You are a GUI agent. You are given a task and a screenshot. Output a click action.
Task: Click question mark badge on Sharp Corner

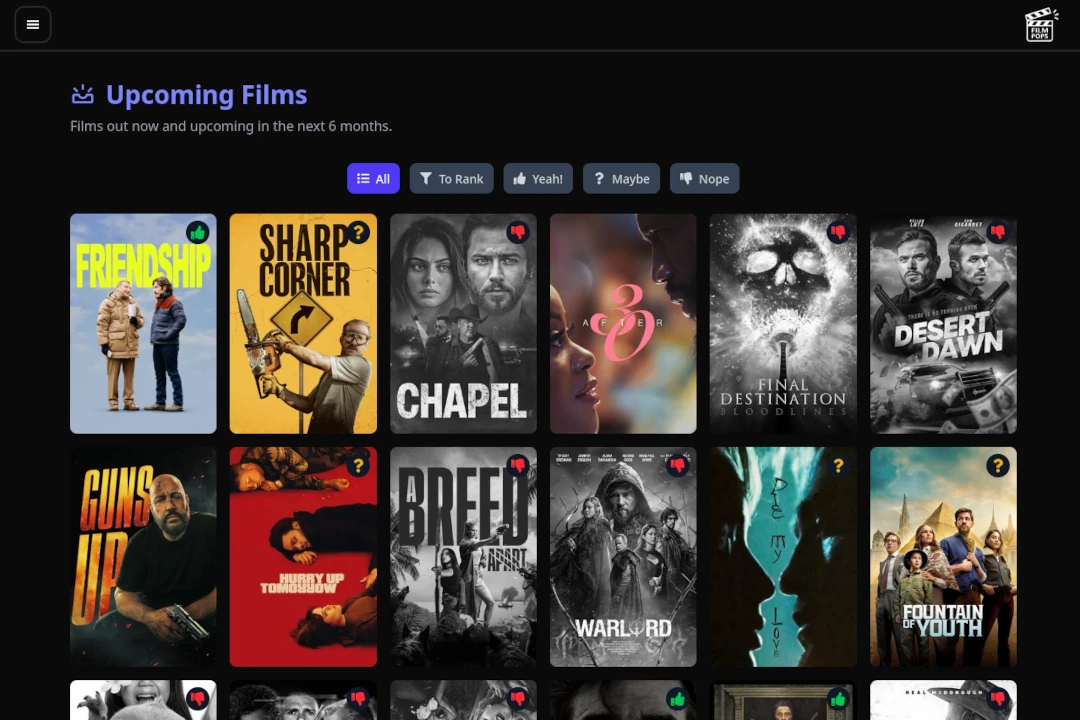point(358,232)
